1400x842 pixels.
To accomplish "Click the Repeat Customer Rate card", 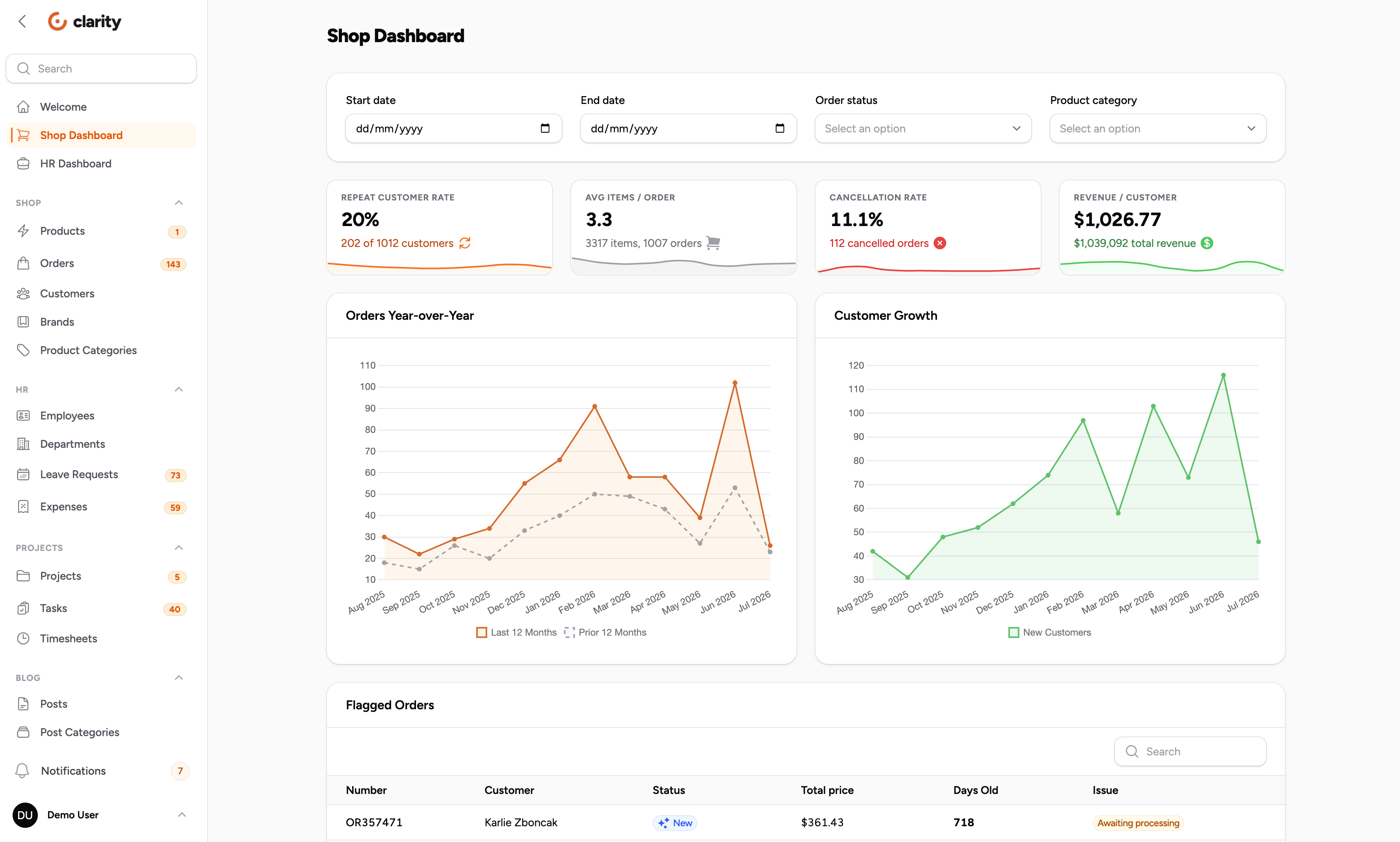I will (439, 228).
